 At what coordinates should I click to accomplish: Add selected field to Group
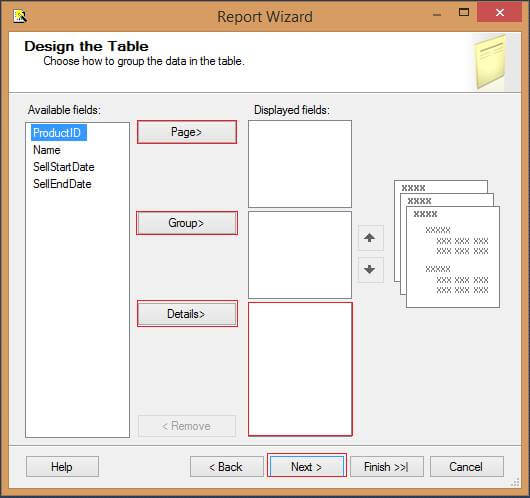tap(187, 223)
